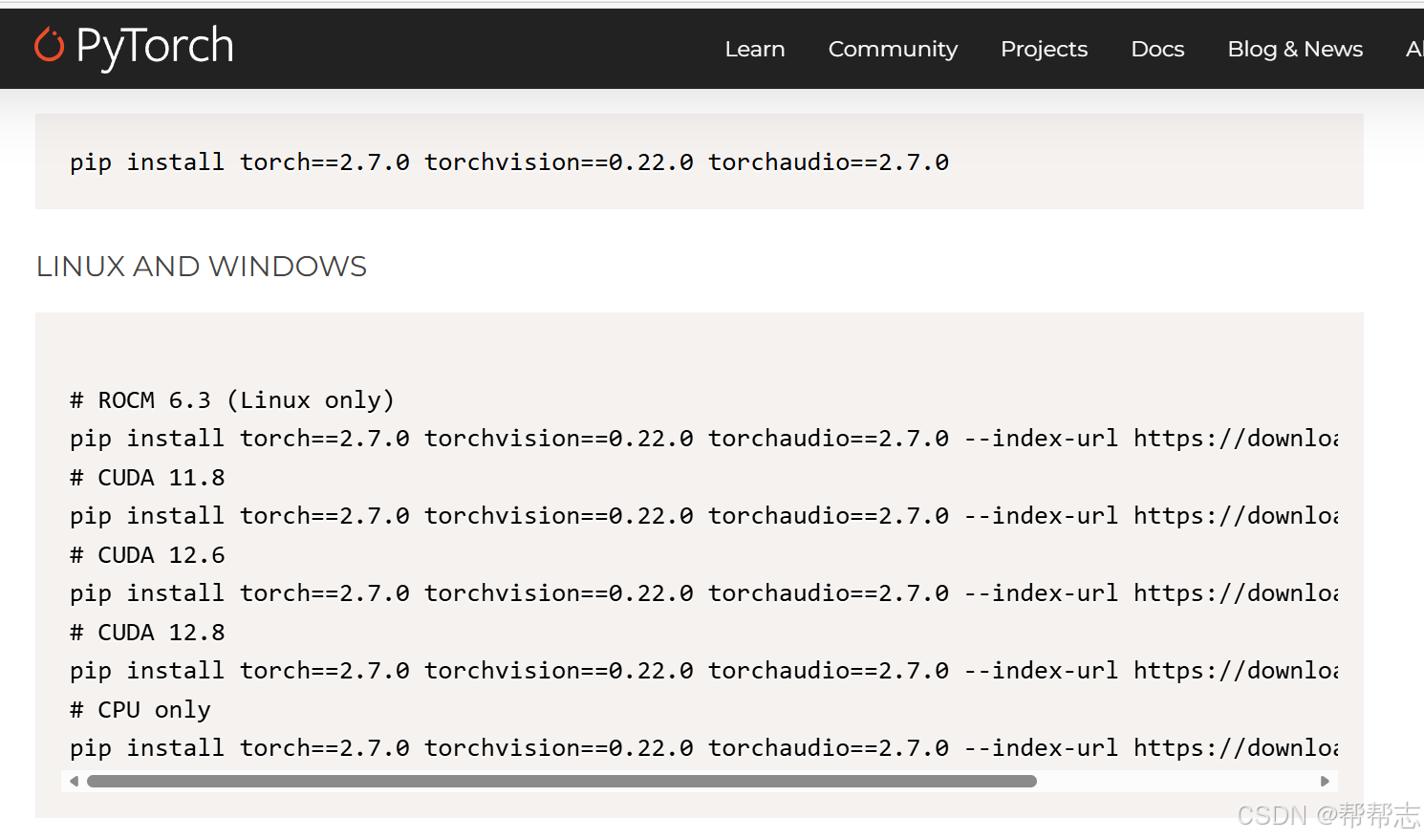Click the pip install line under CUDA 12.8
Image resolution: width=1424 pixels, height=840 pixels.
(703, 671)
